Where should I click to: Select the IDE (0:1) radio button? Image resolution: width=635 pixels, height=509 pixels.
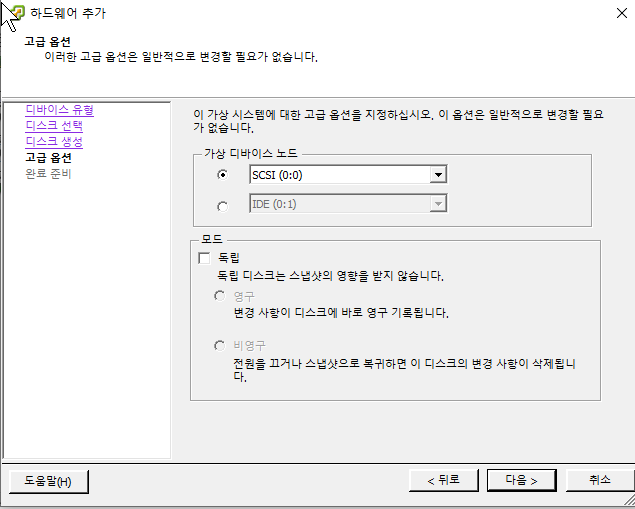pyautogui.click(x=222, y=207)
